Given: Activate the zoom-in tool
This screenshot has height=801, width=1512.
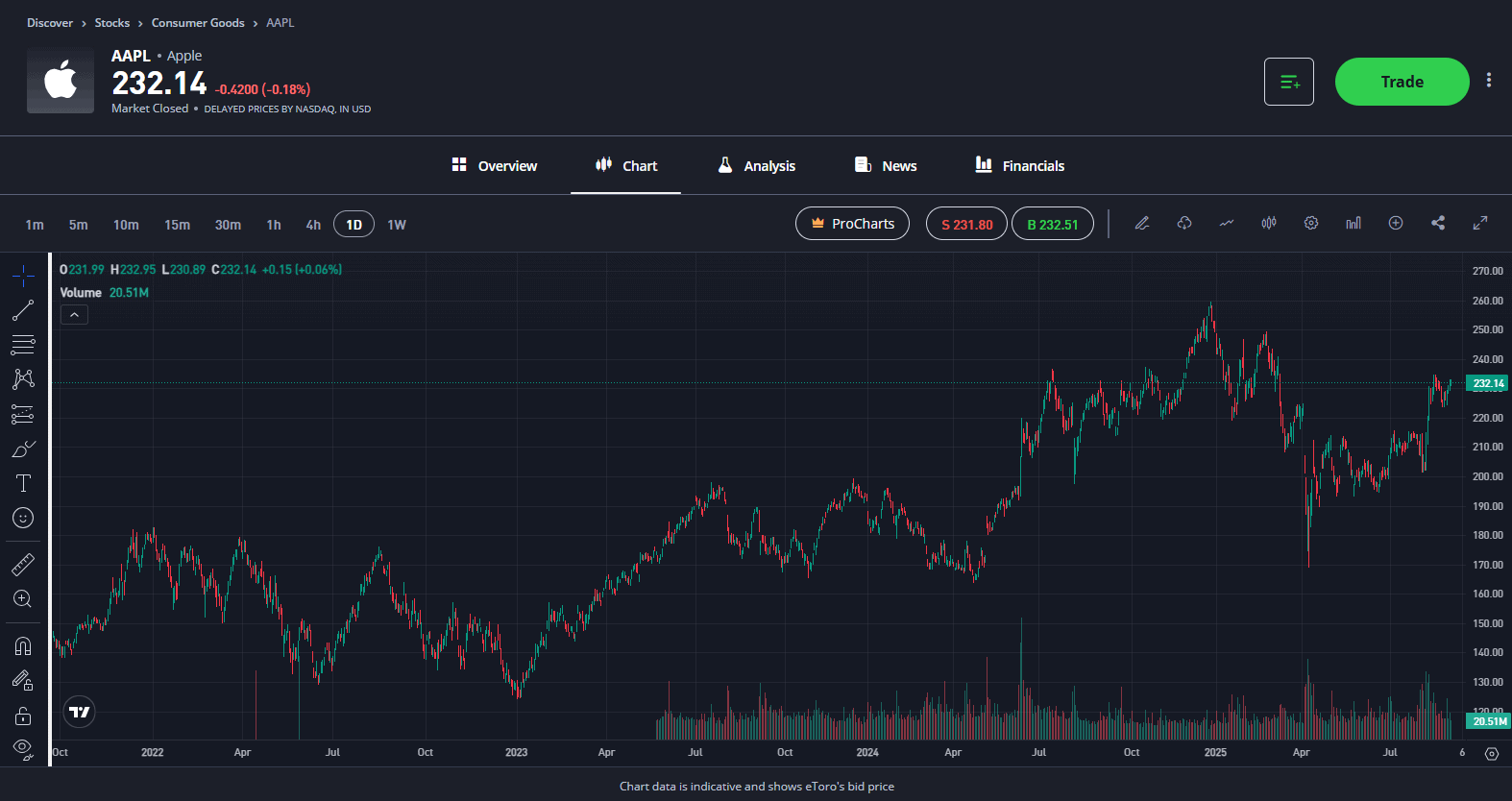Looking at the screenshot, I should coord(23,598).
